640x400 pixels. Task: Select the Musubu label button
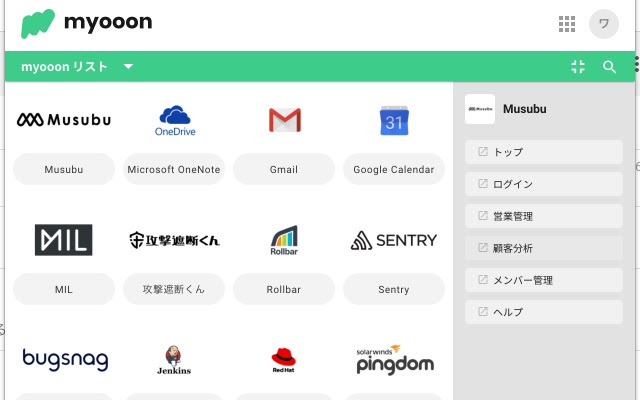pyautogui.click(x=64, y=169)
